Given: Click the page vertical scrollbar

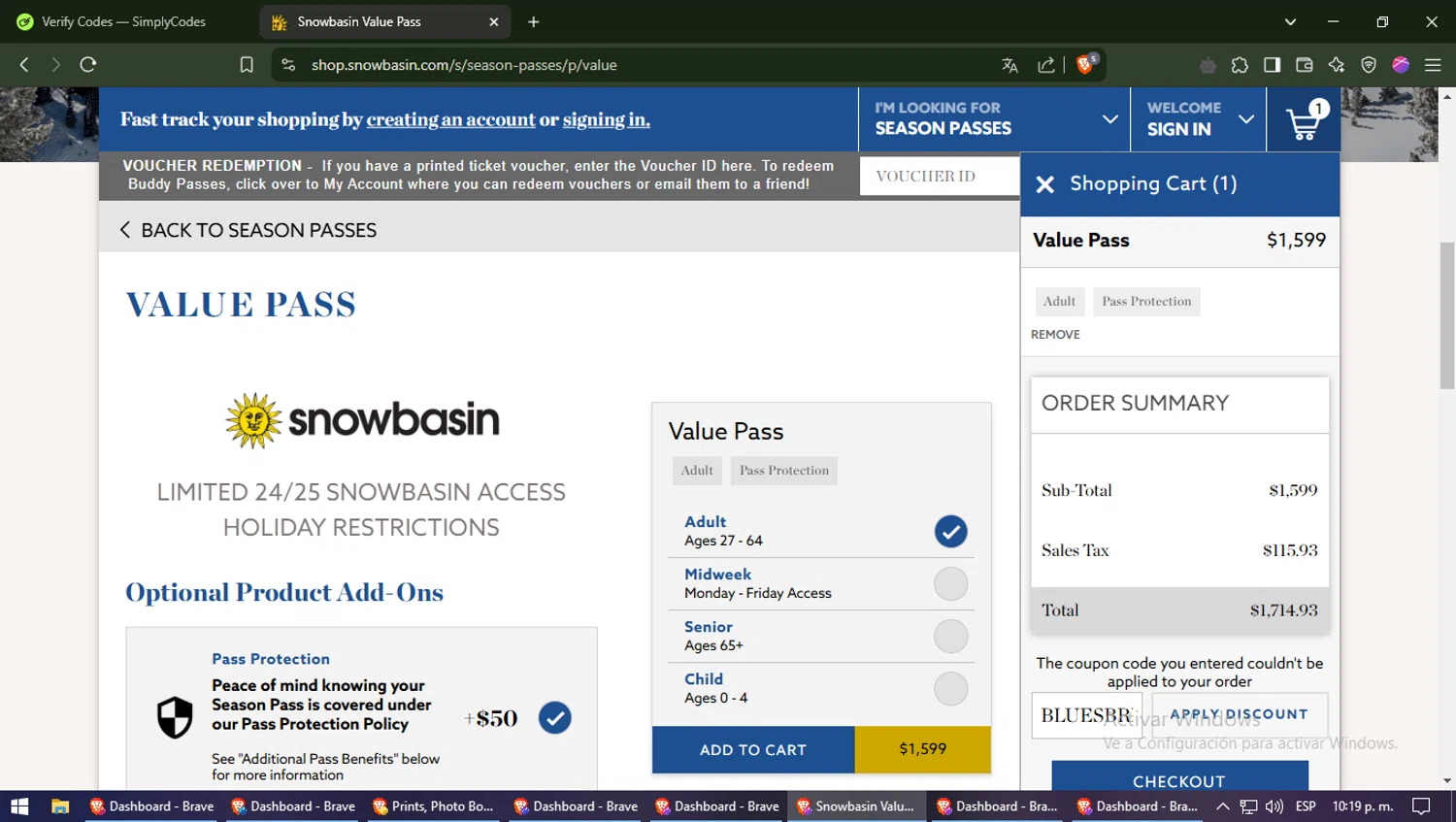Looking at the screenshot, I should click(1447, 314).
